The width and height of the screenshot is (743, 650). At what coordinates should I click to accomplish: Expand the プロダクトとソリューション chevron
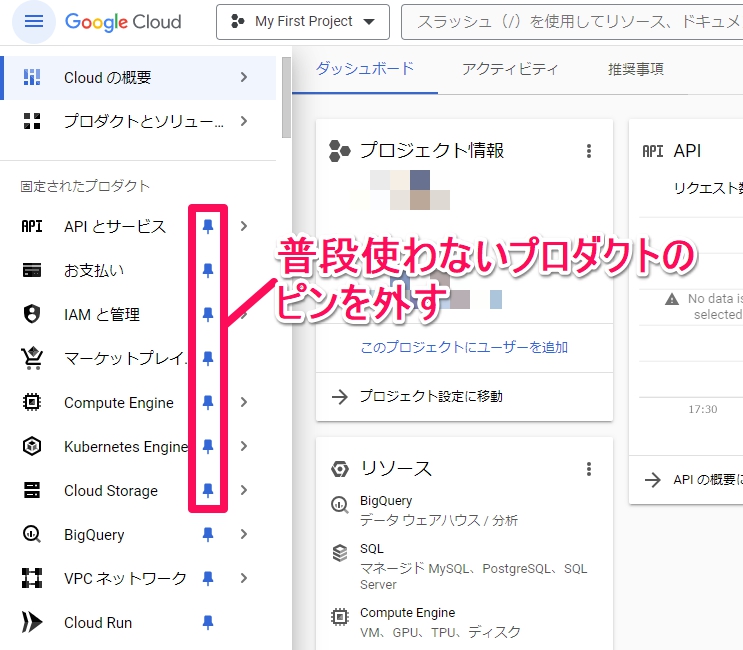[x=244, y=121]
